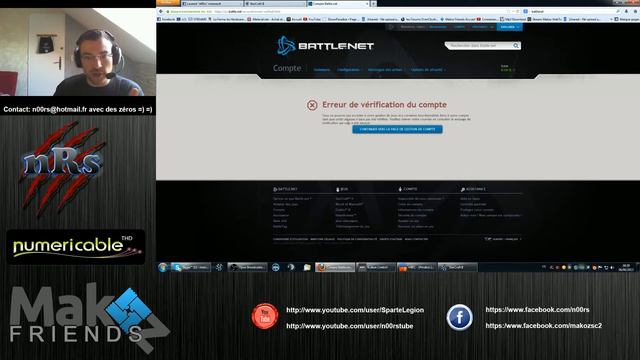Click the Battle.net footer column heading
Viewport: 640px width, 360px height.
[x=285, y=189]
